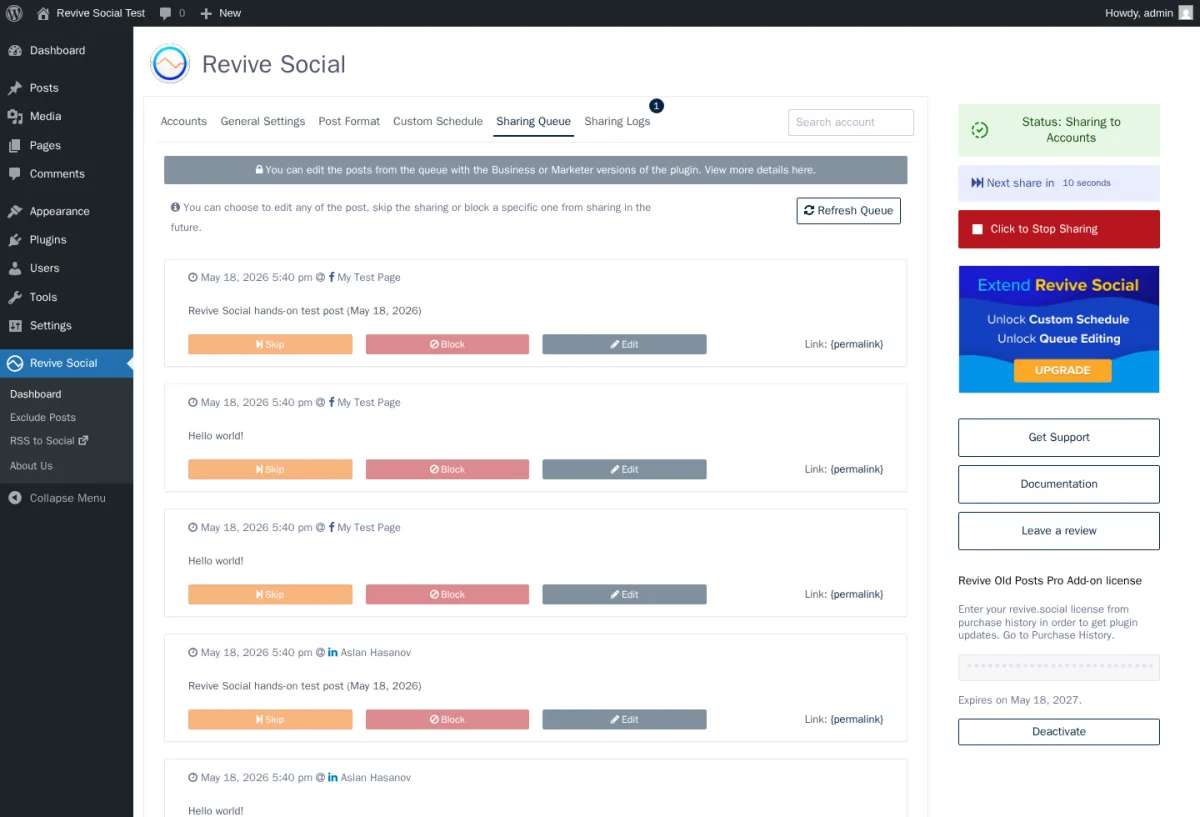This screenshot has width=1200, height=817.
Task: Block the first Revive Social hands-on post
Action: click(x=447, y=344)
